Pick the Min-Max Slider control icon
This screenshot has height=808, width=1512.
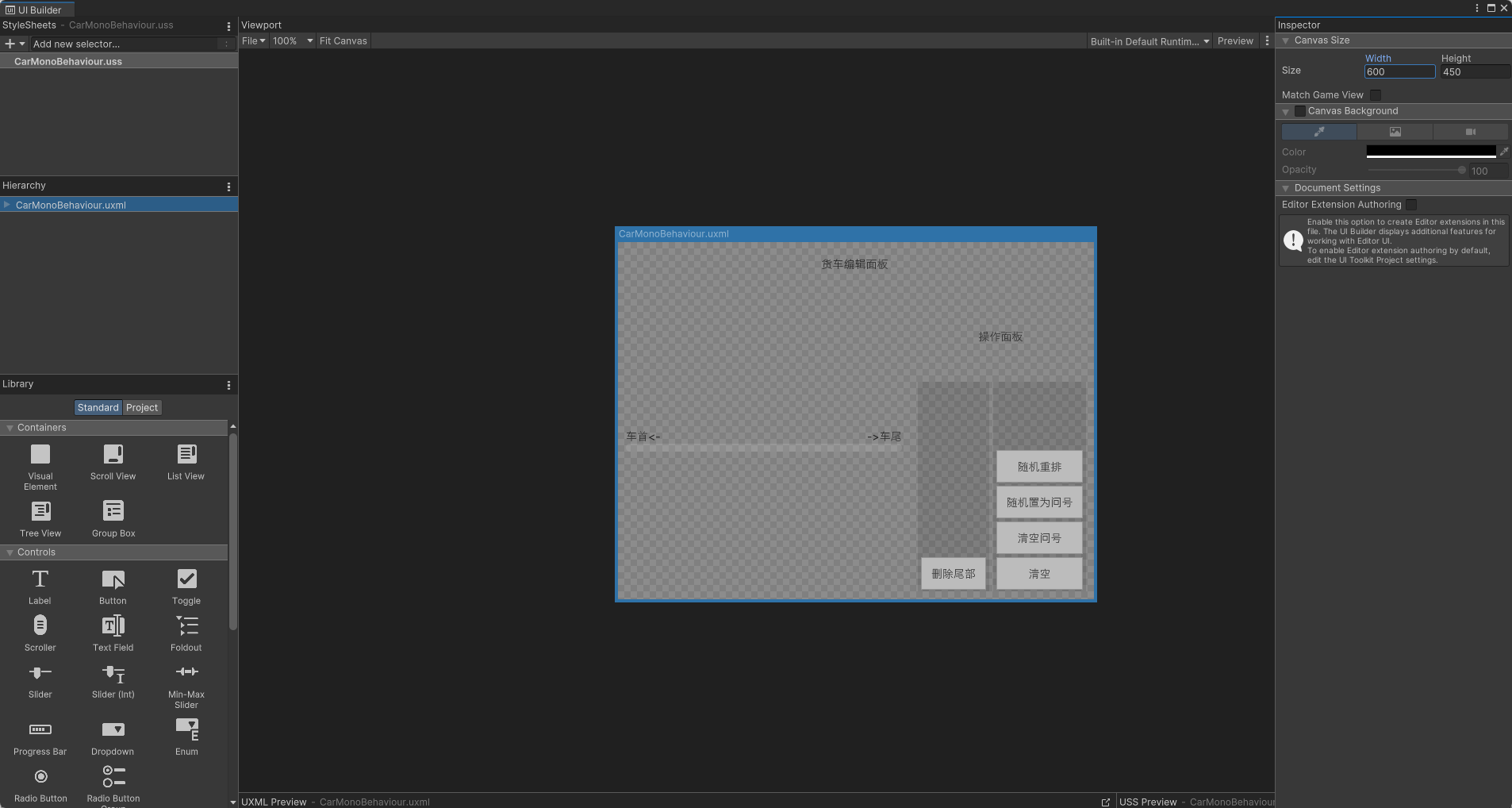186,671
